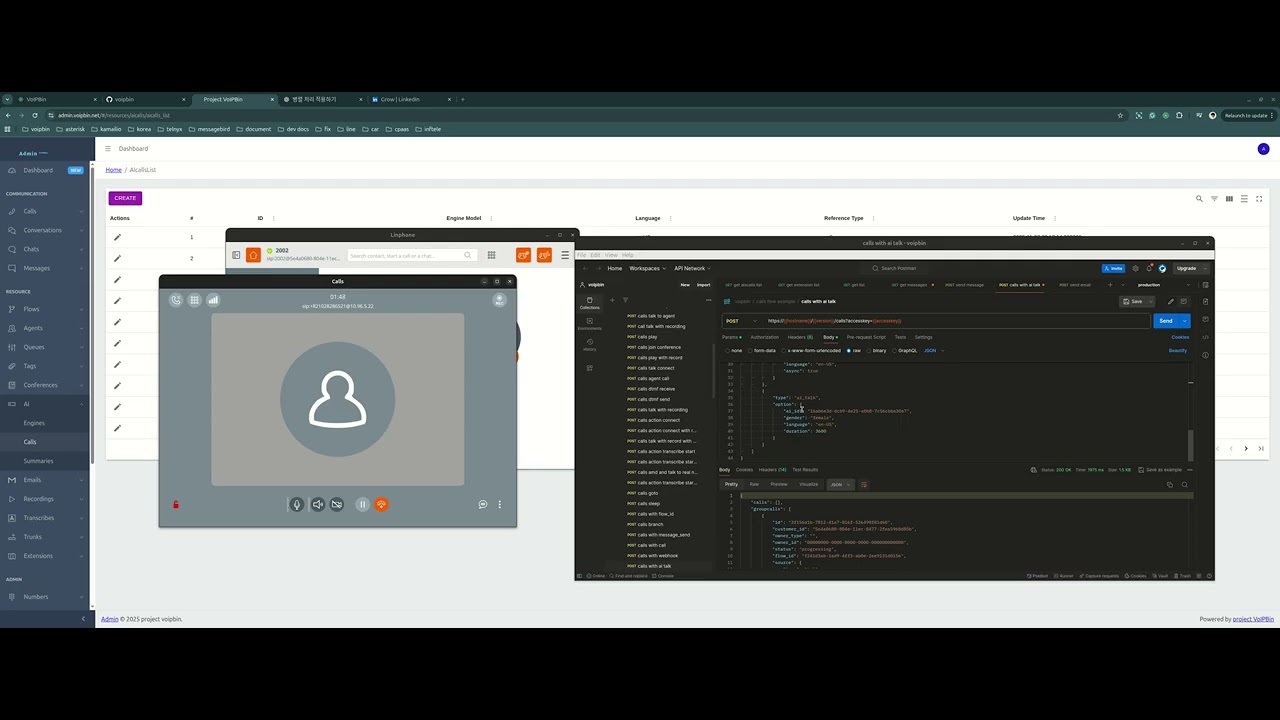Open the JSON body format dropdown
This screenshot has width=1280, height=720.
[x=933, y=351]
